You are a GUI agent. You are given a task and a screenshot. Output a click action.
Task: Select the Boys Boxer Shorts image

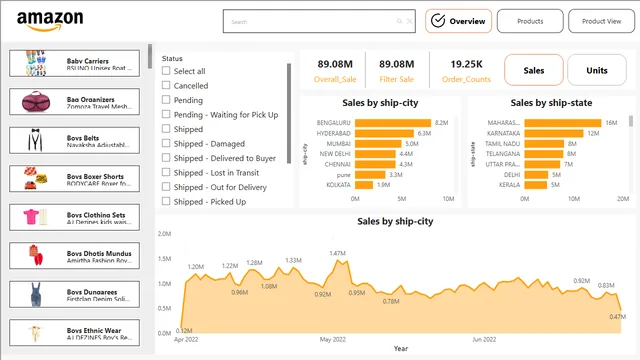click(x=36, y=178)
